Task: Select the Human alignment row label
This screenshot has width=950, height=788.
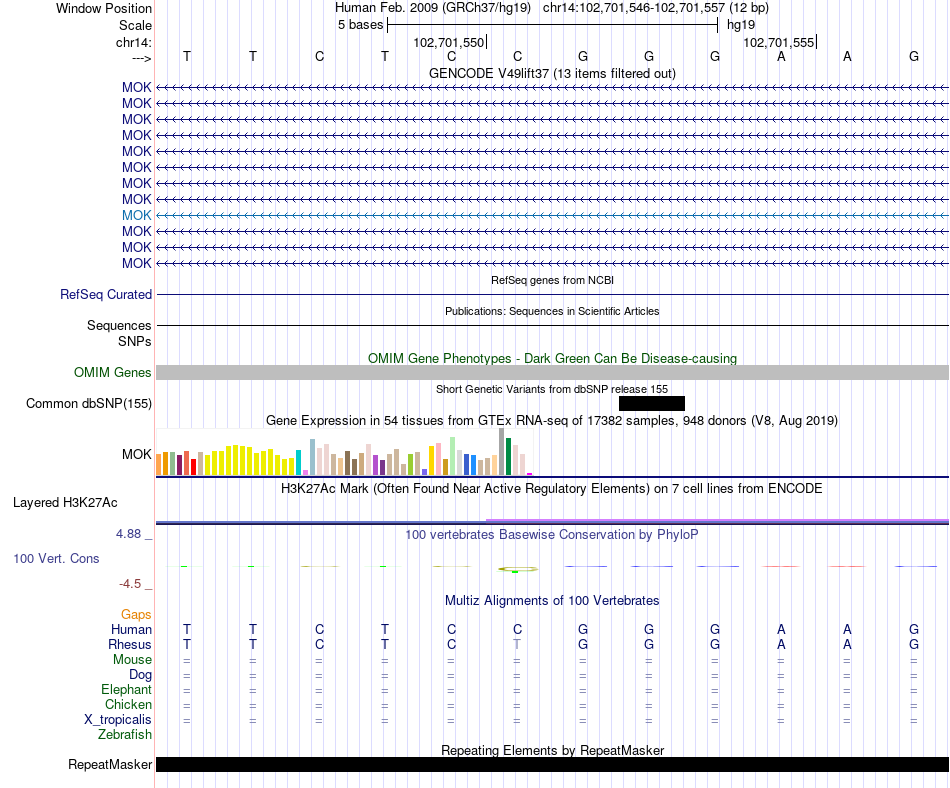Action: coord(131,630)
